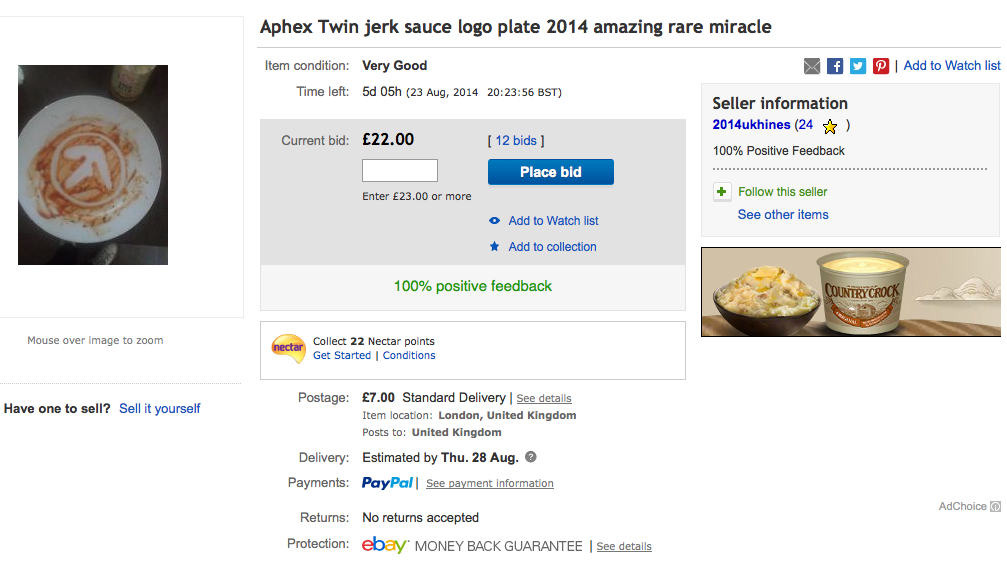Open the 12 bids history link
1007x562 pixels.
point(516,141)
